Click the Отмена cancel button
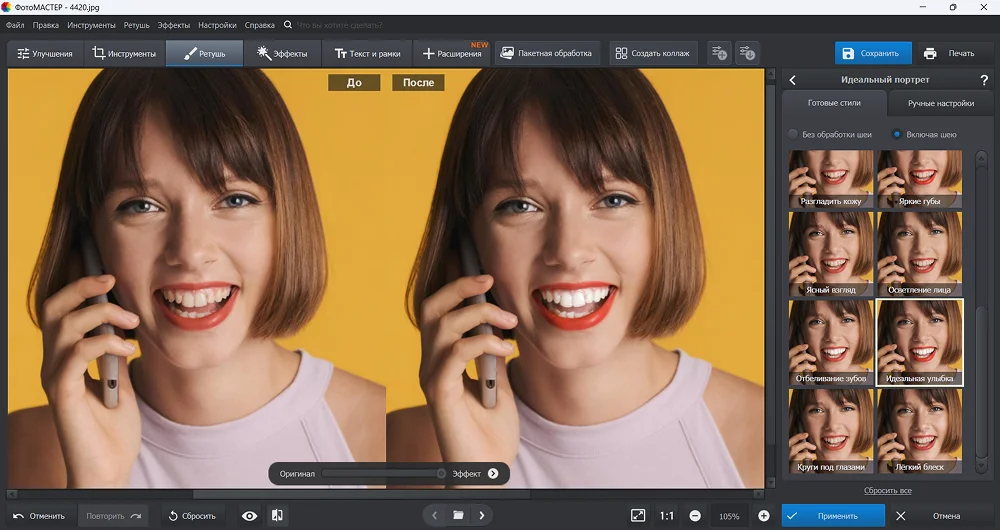 (946, 516)
